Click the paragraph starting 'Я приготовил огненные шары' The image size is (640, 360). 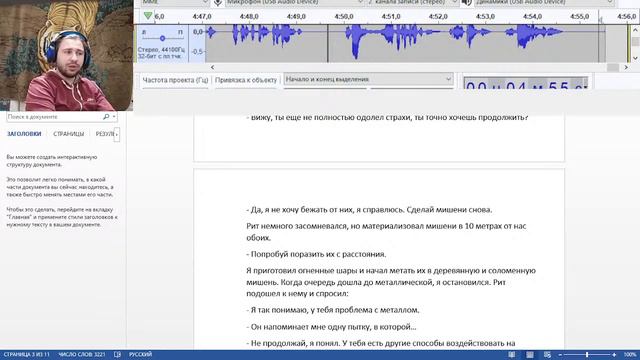(x=391, y=282)
